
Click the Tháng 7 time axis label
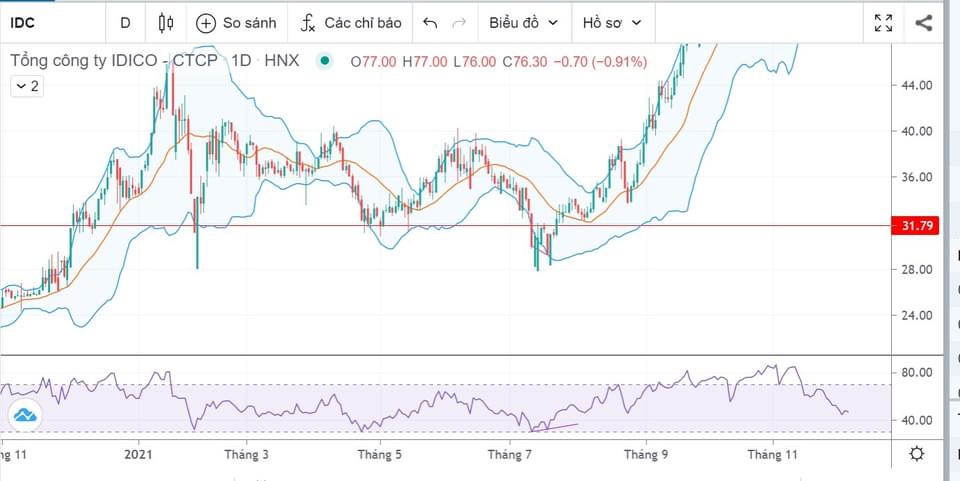point(510,455)
